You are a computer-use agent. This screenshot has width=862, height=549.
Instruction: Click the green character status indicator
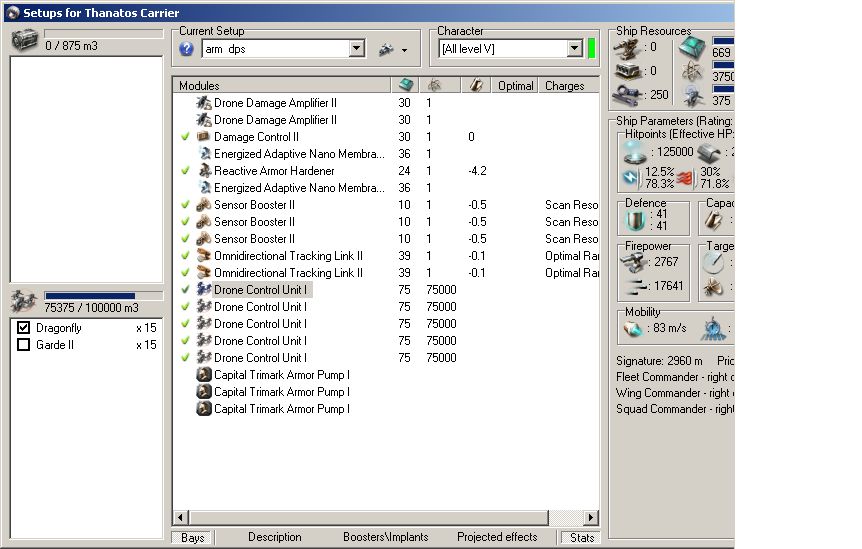point(592,48)
